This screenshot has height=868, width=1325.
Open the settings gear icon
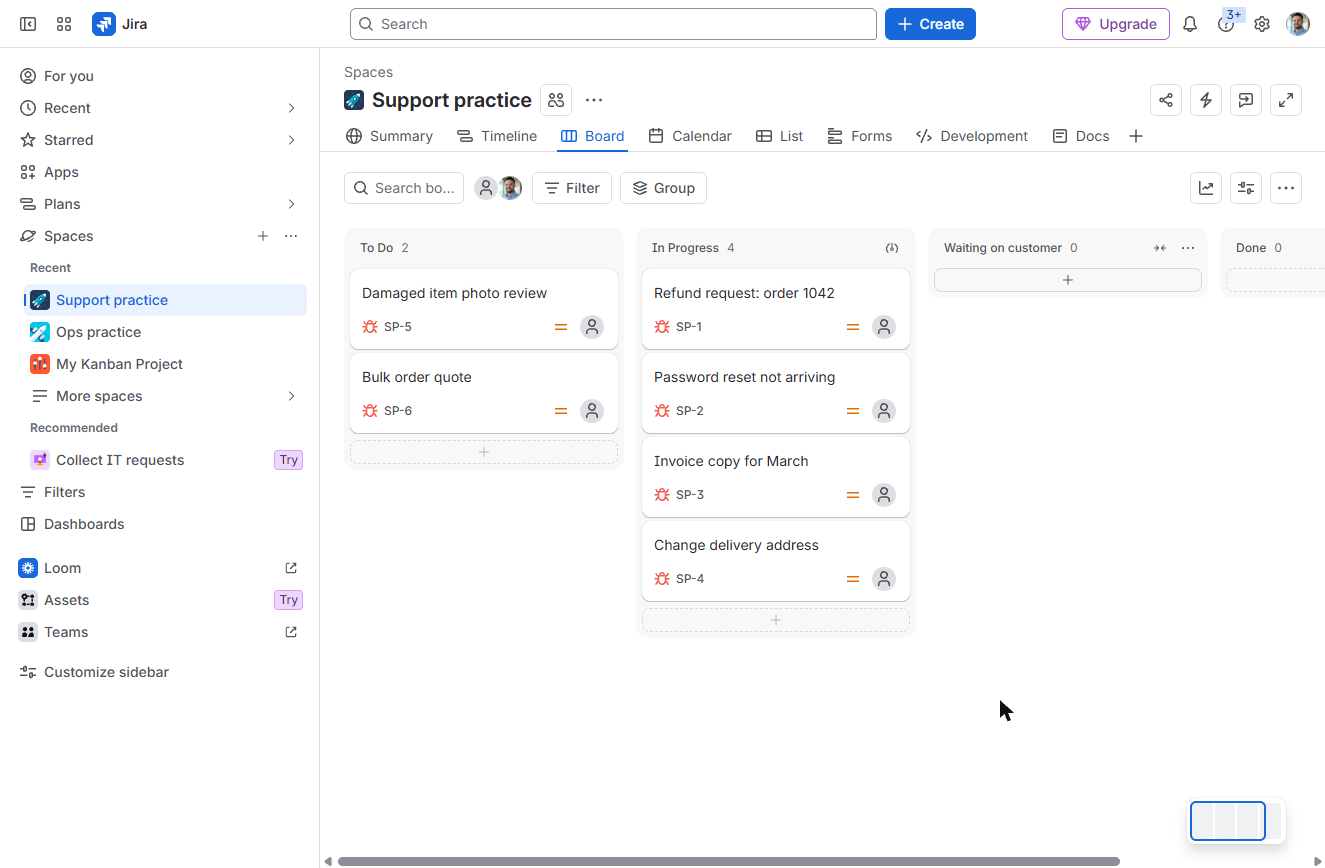click(1262, 24)
